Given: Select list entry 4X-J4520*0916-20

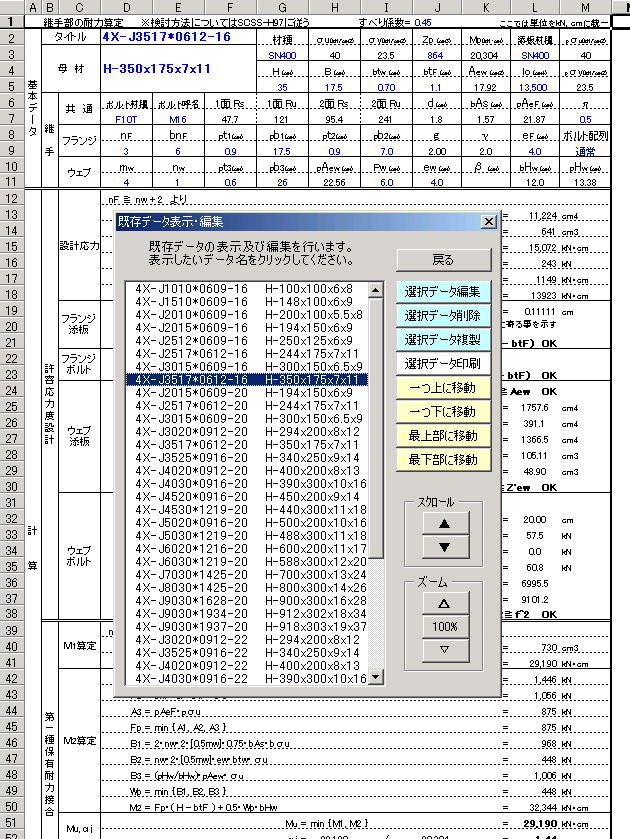Looking at the screenshot, I should [247, 497].
